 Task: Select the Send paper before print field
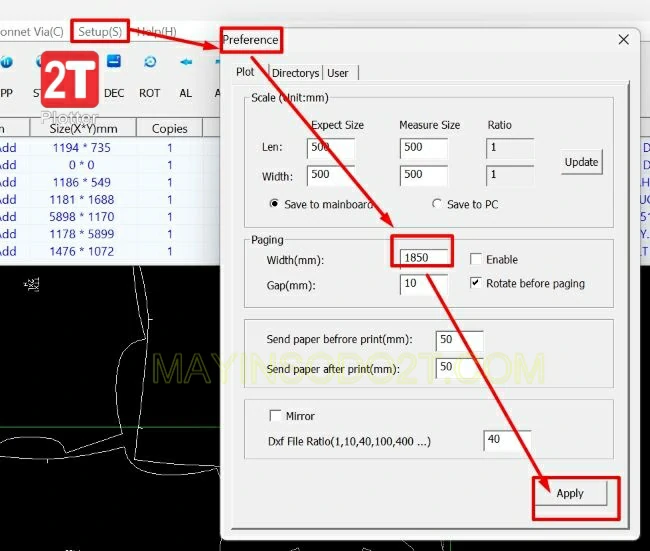coord(459,341)
